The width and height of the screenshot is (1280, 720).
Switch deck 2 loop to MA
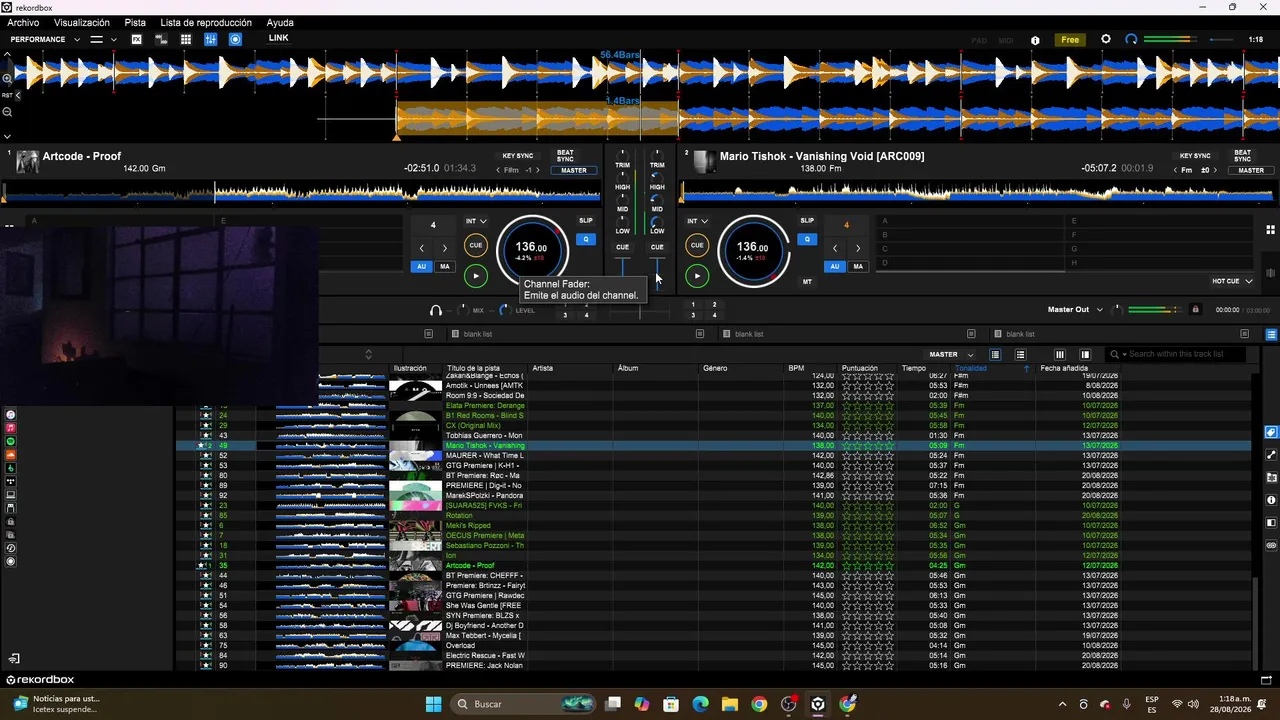(858, 267)
